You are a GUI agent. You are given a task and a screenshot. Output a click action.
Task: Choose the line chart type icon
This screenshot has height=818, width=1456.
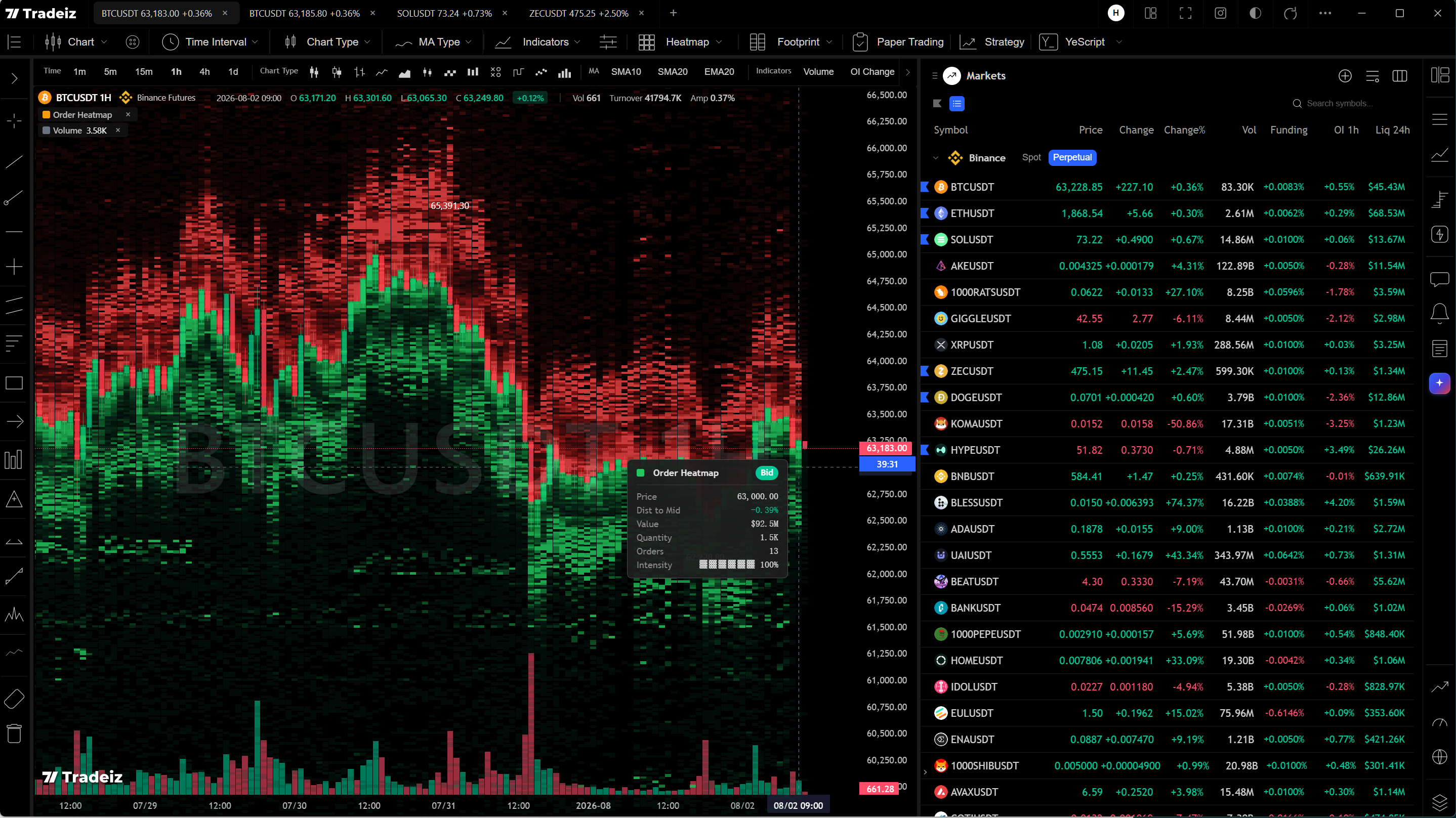point(382,72)
